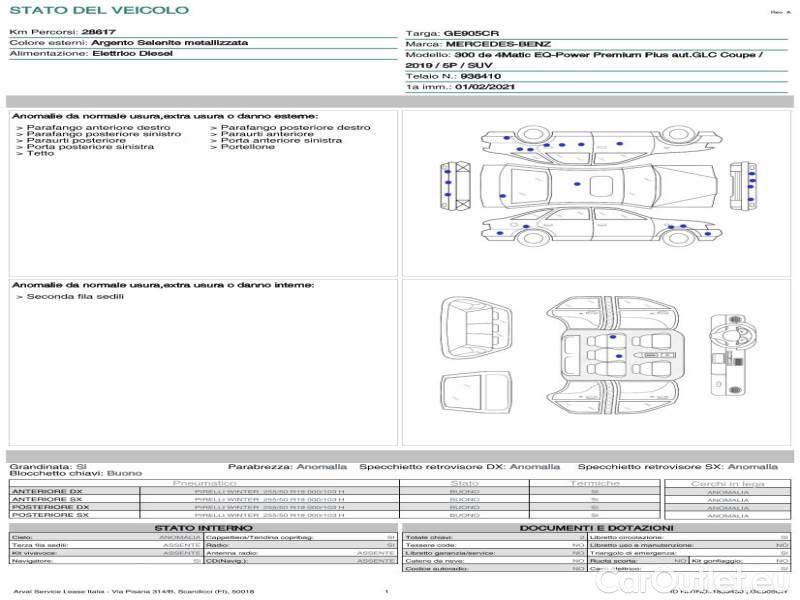800x600 pixels.
Task: Click the Pirelli tyre description in ANTERIORE DX row
Action: (x=269, y=492)
